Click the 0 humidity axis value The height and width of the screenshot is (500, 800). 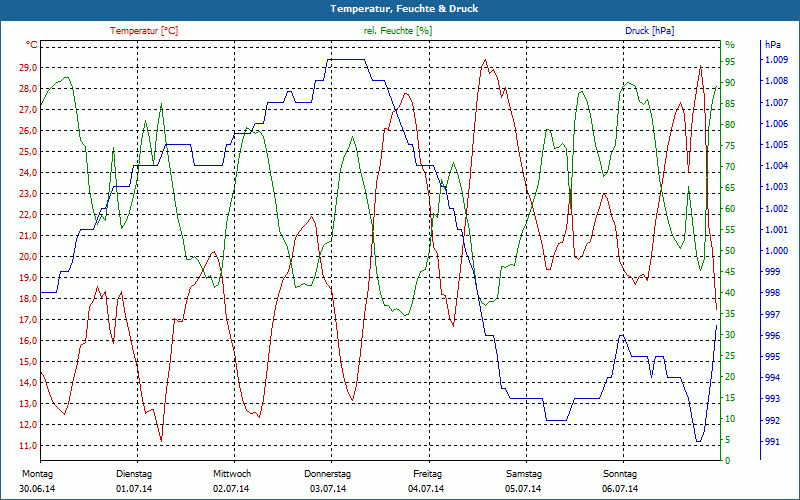click(x=728, y=461)
